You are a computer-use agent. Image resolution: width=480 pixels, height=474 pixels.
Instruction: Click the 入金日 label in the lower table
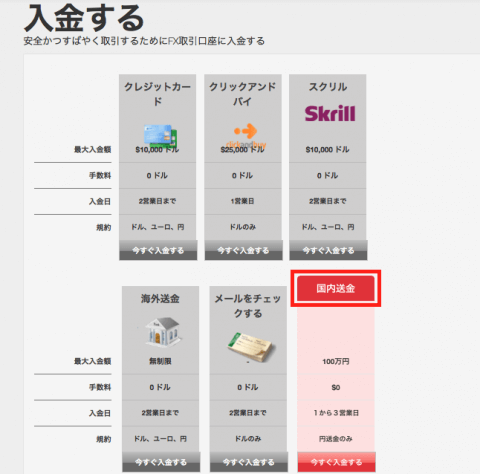pyautogui.click(x=100, y=413)
